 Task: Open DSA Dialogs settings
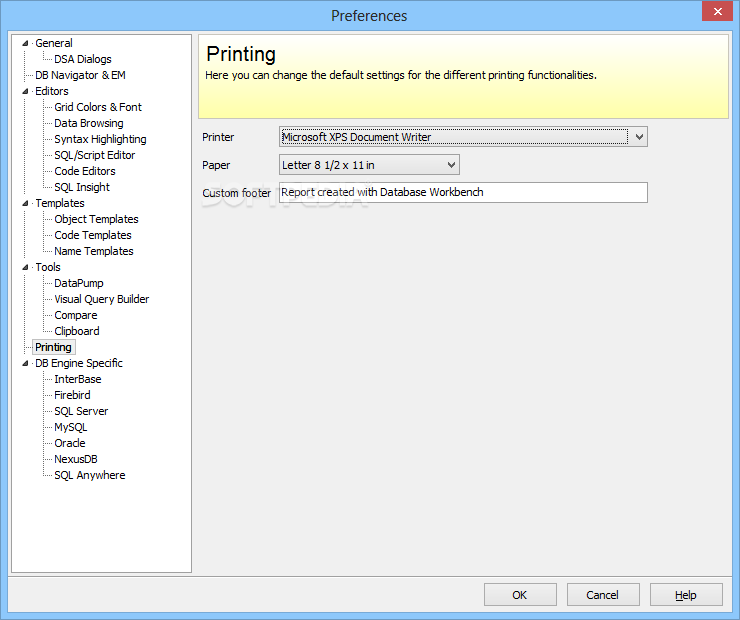[83, 59]
